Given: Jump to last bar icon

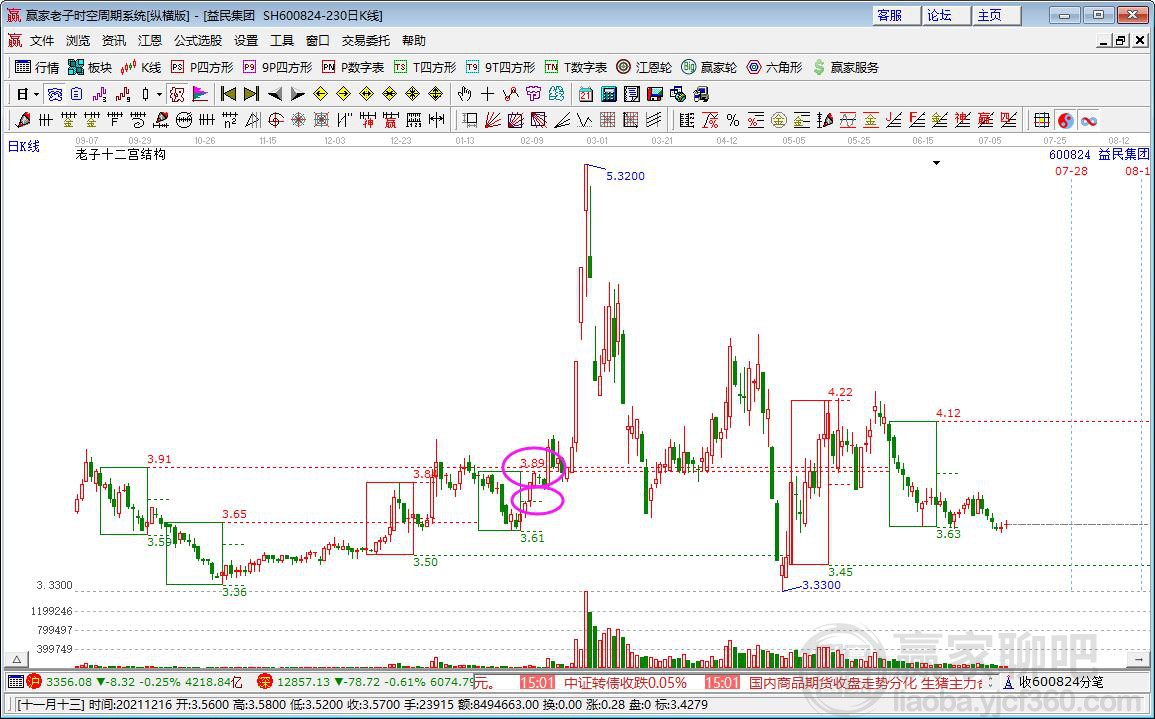Looking at the screenshot, I should (x=252, y=94).
